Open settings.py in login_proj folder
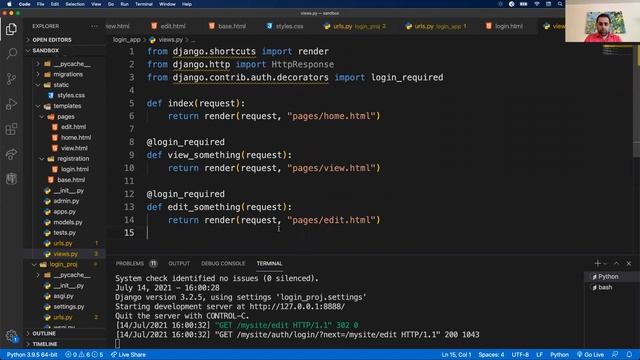 (69, 307)
